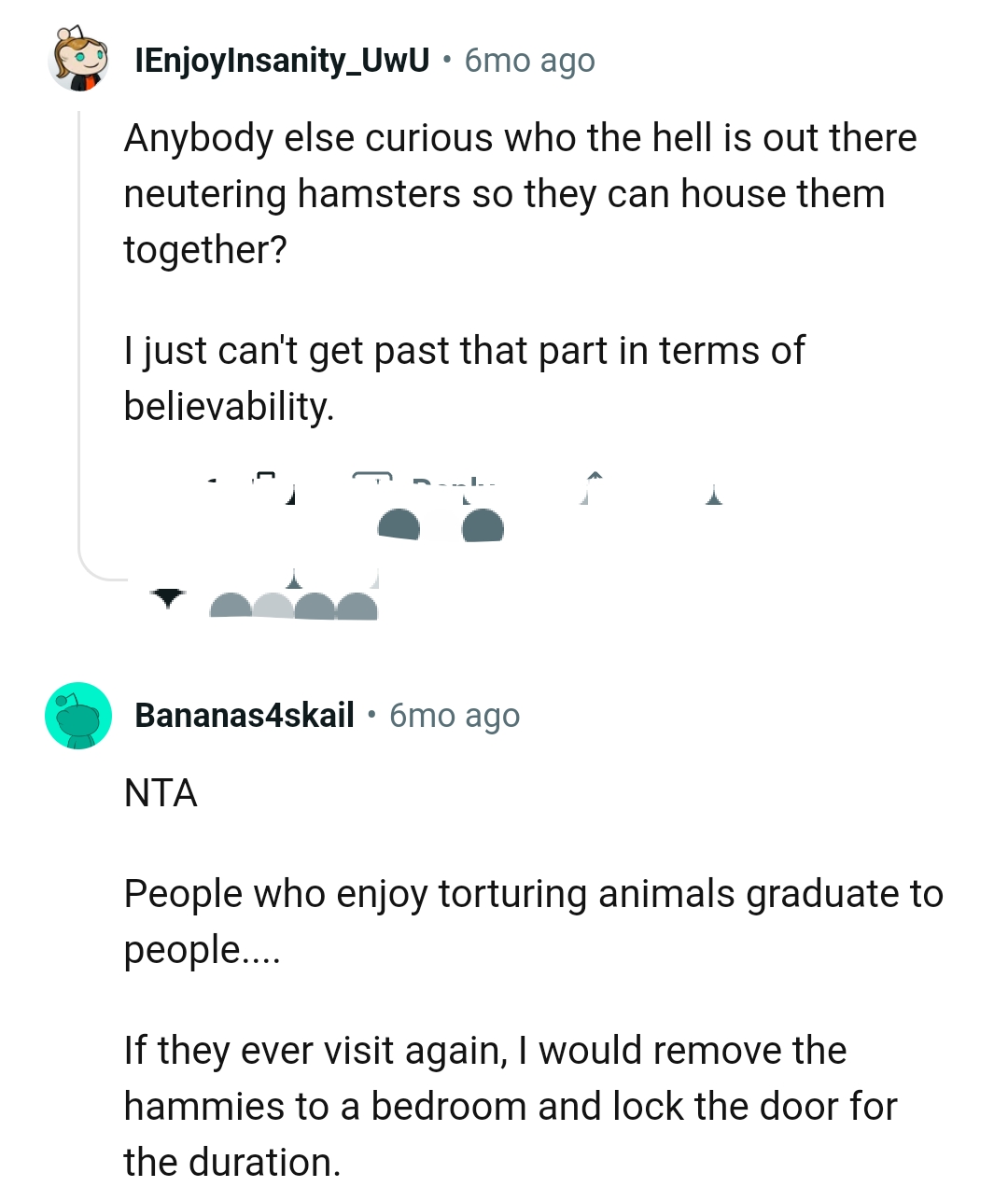Click "6mo ago" beside Bananas4skail
The height and width of the screenshot is (1201, 1008).
point(455,716)
